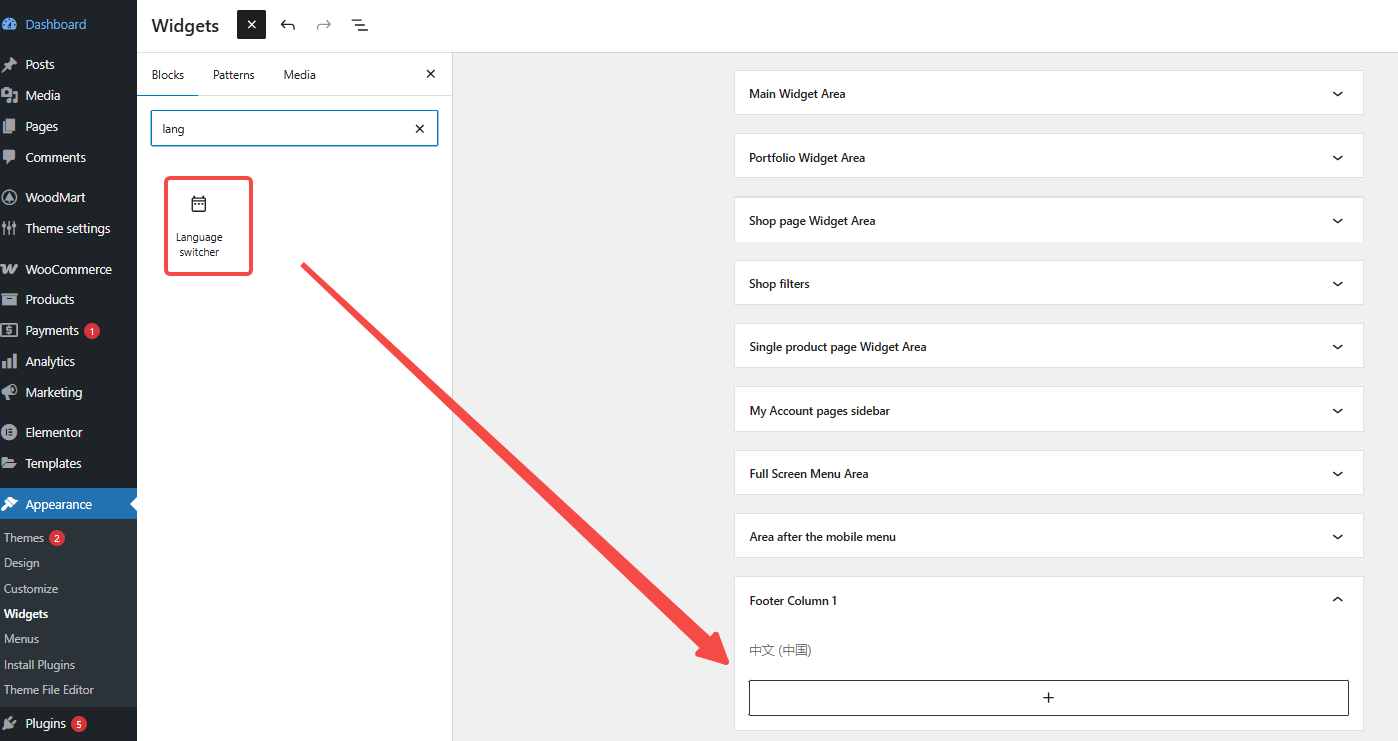Screen dimensions: 1398x741
Task: Expand the Full Screen Menu Area
Action: [1338, 474]
